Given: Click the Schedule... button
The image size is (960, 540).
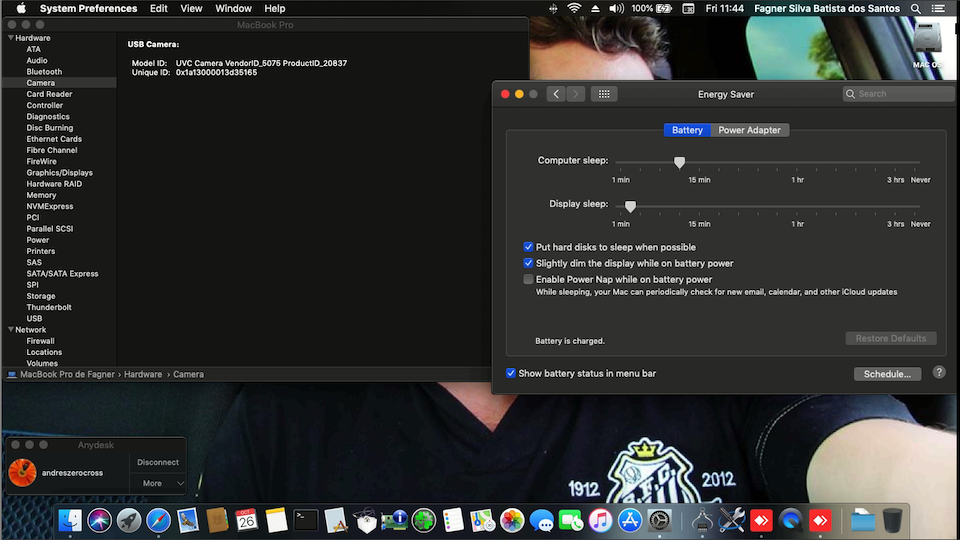Looking at the screenshot, I should 886,374.
